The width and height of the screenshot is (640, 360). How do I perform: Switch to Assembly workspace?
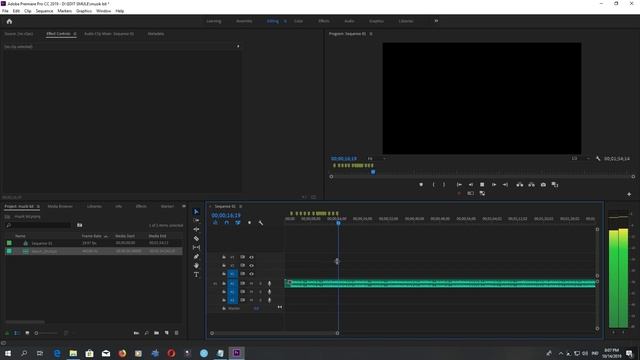(244, 21)
